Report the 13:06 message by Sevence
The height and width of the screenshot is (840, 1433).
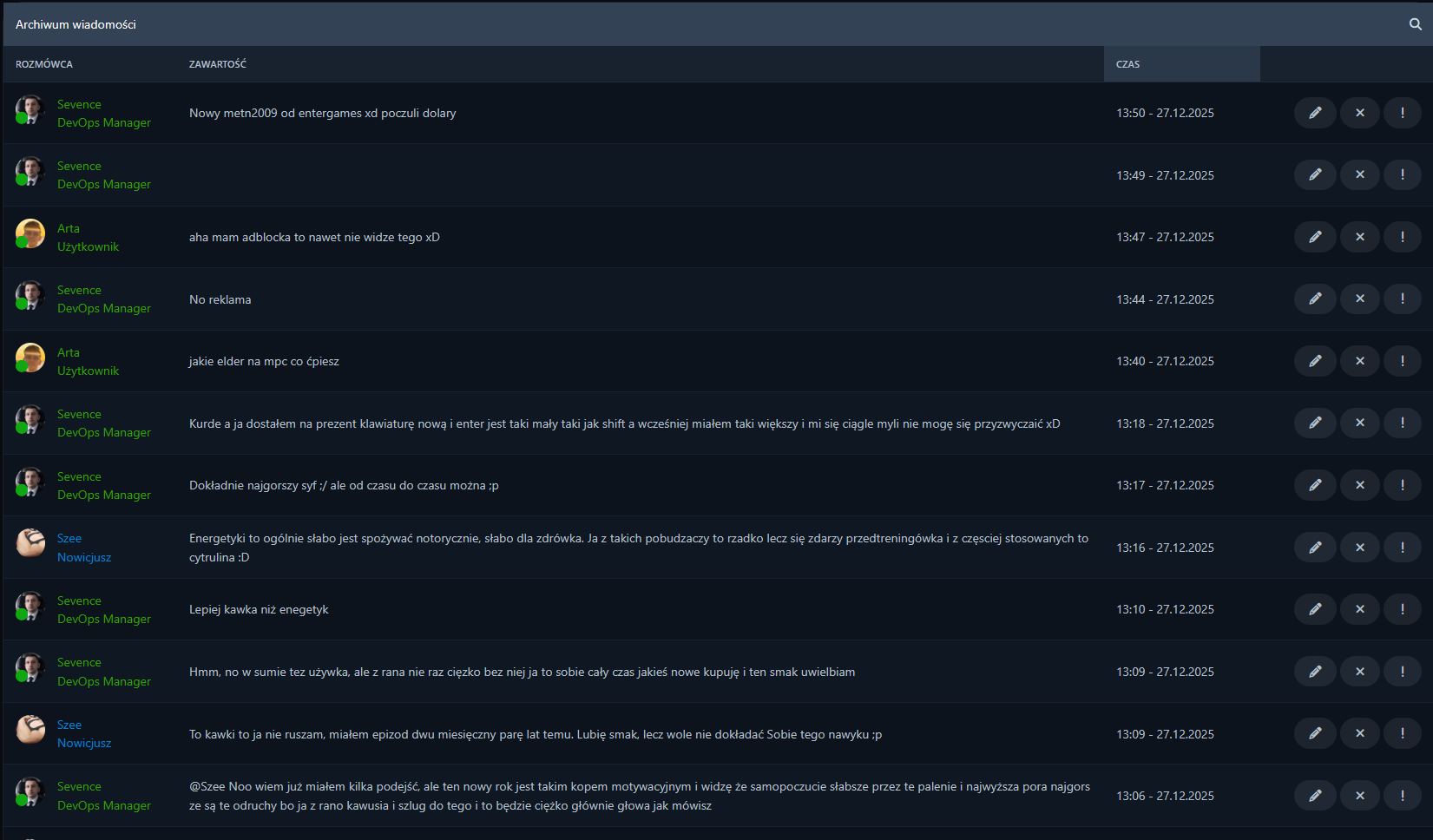tap(1402, 796)
